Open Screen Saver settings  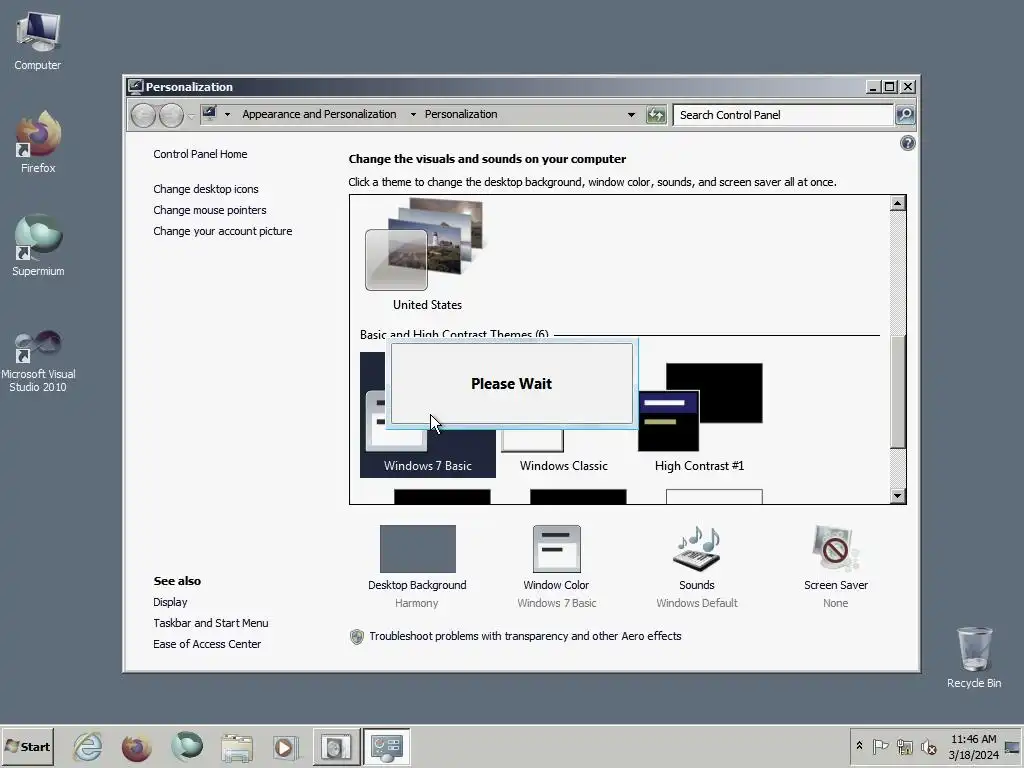pos(835,567)
